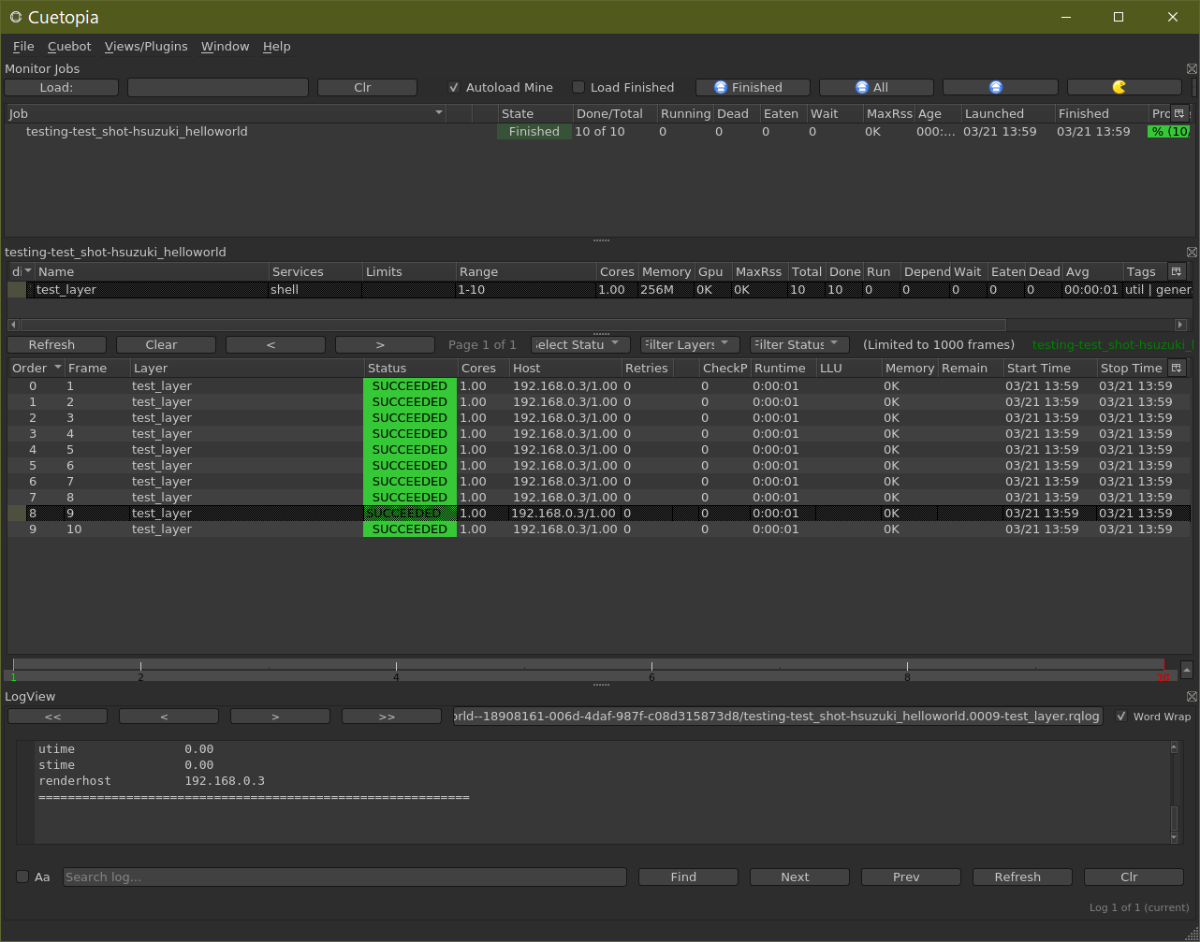Open the Filter Status dropdown

(800, 344)
